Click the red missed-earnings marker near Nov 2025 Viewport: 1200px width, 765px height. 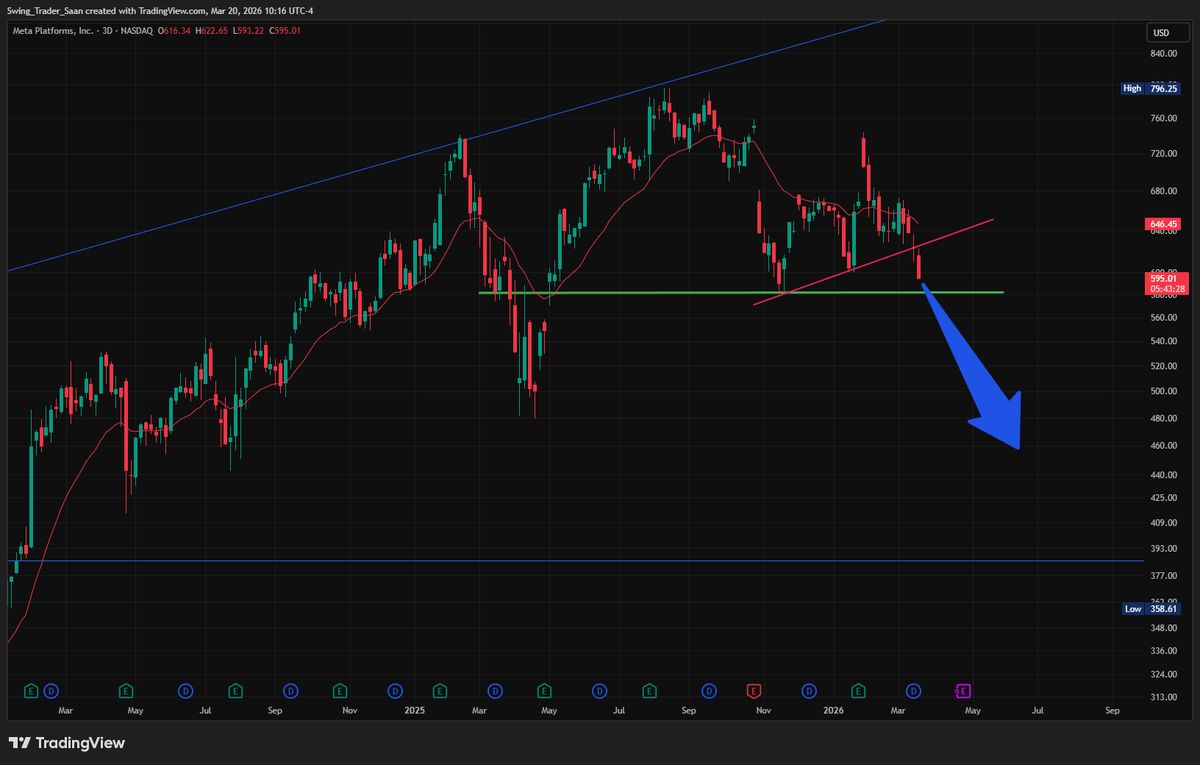pos(755,690)
